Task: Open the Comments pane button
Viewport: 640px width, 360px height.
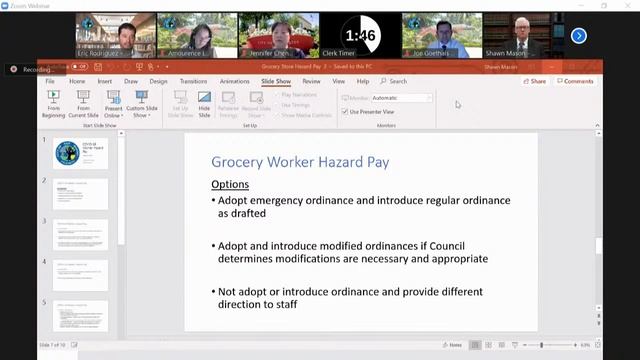Action: 576,81
